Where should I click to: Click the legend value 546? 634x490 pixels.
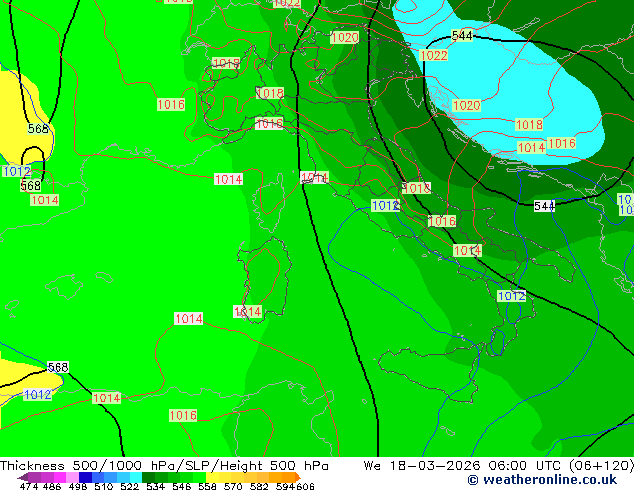181,486
